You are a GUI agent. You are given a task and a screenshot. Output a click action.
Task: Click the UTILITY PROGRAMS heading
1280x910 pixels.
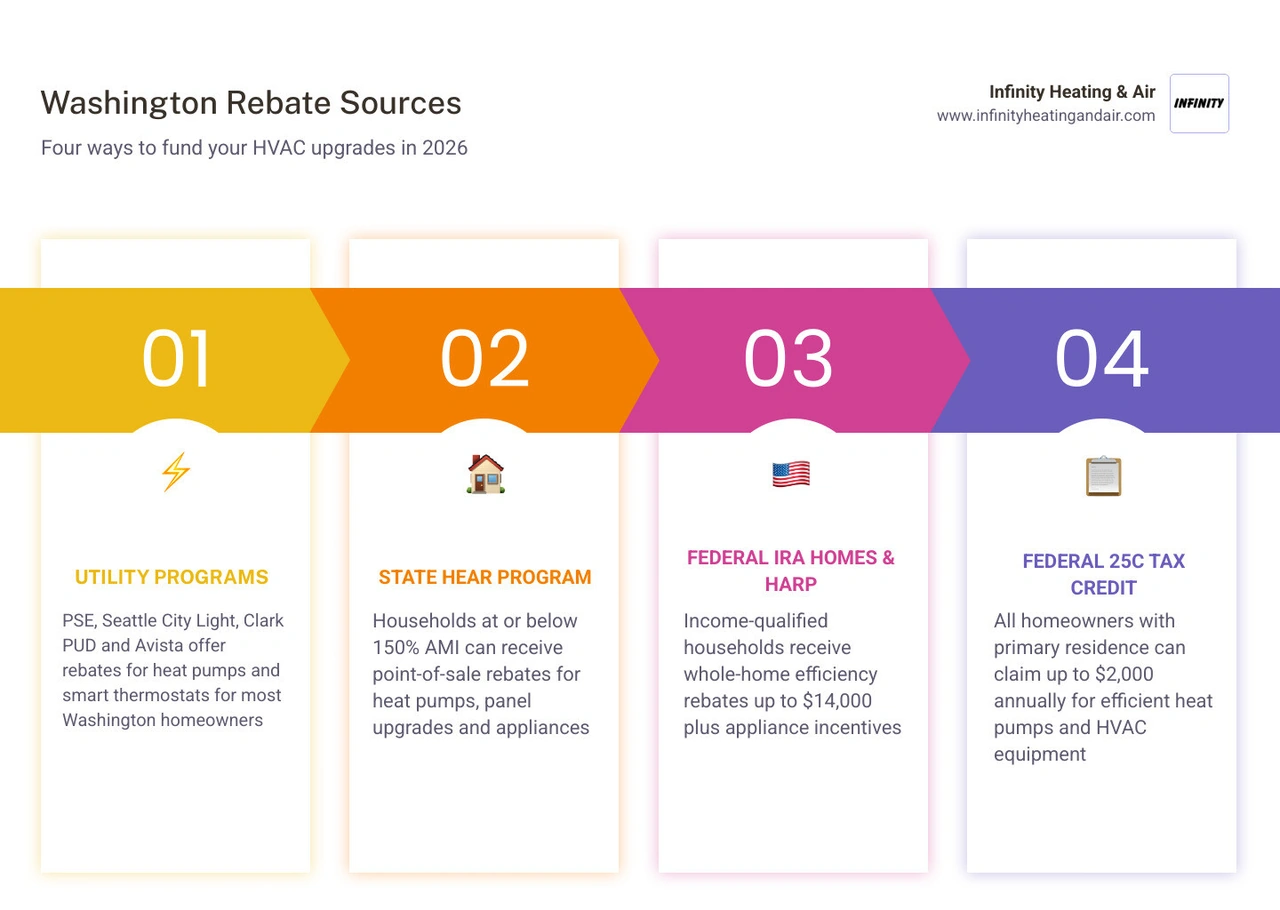[x=172, y=577]
